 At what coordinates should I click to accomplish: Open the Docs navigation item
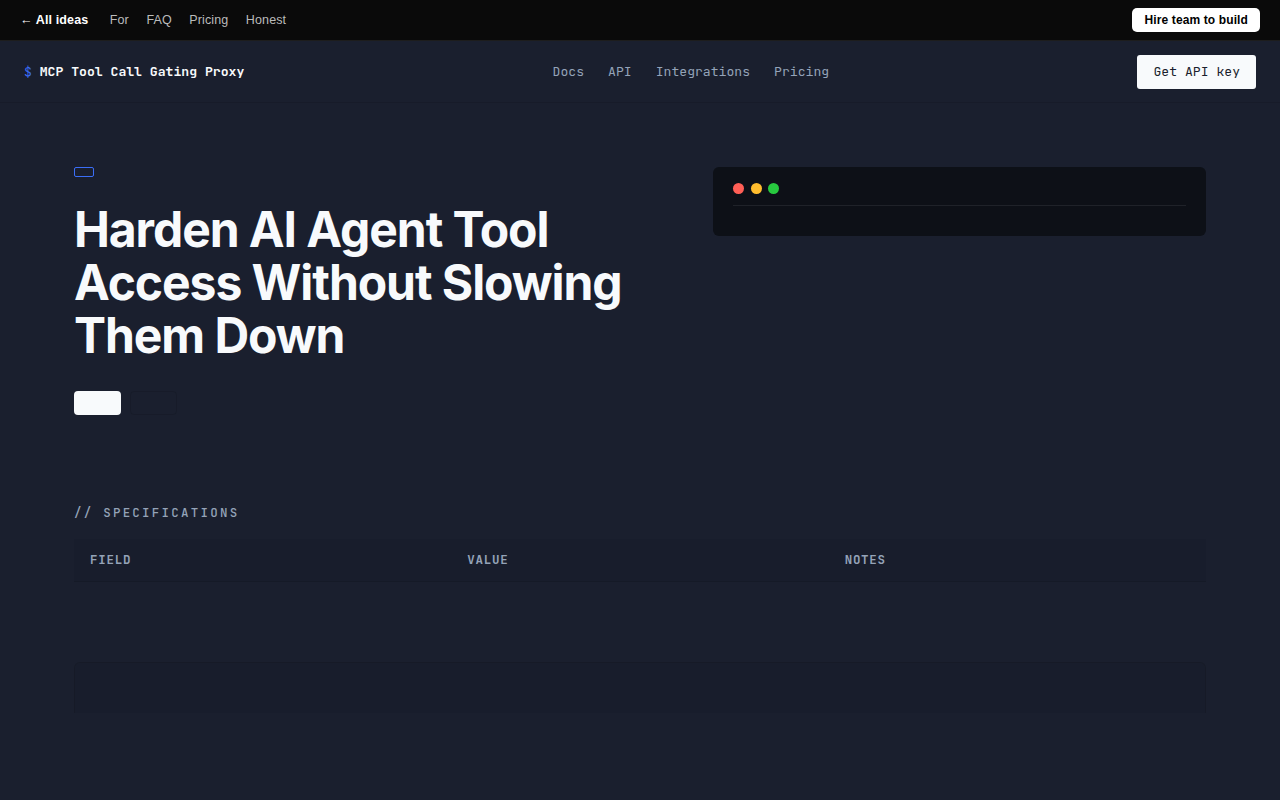568,72
